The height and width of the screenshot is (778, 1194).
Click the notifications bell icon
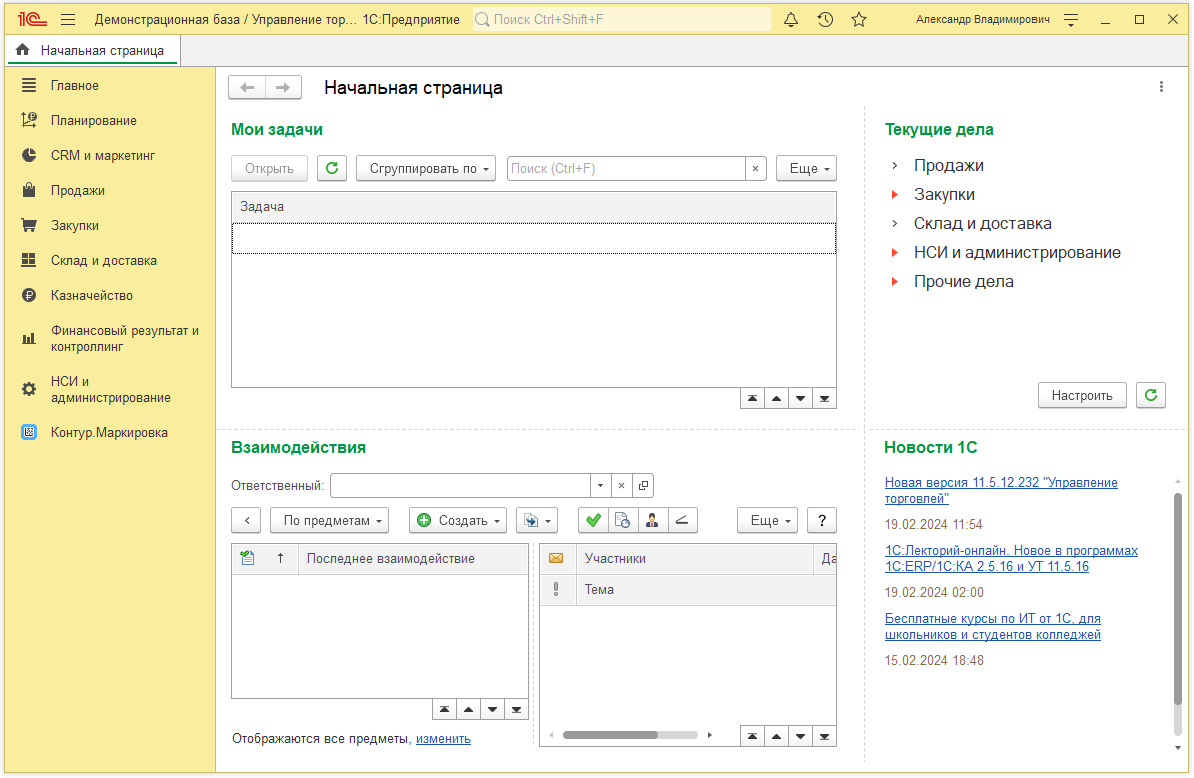tap(791, 20)
